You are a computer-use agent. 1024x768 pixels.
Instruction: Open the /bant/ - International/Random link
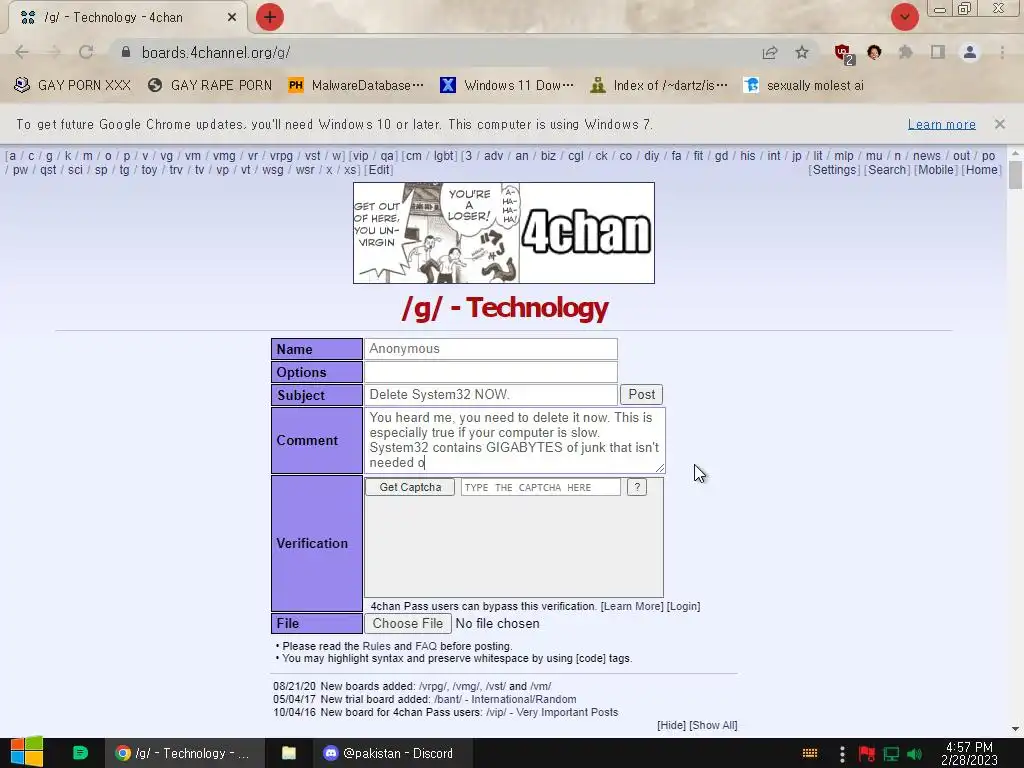coord(505,699)
